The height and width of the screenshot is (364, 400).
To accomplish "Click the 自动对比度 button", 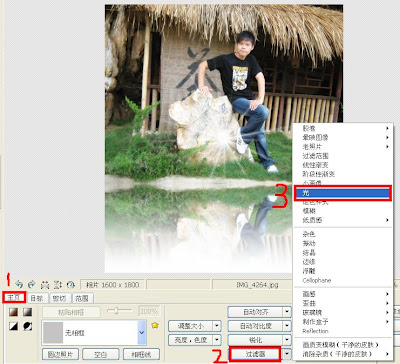I will (x=255, y=326).
